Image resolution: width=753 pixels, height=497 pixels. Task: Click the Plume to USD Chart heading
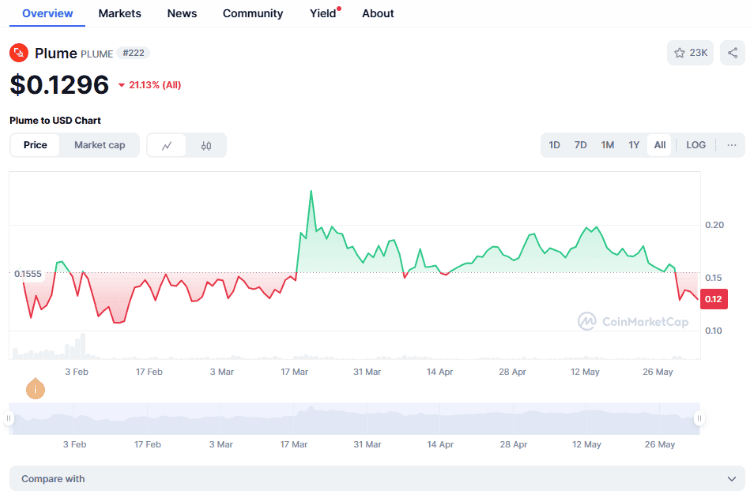tap(55, 121)
